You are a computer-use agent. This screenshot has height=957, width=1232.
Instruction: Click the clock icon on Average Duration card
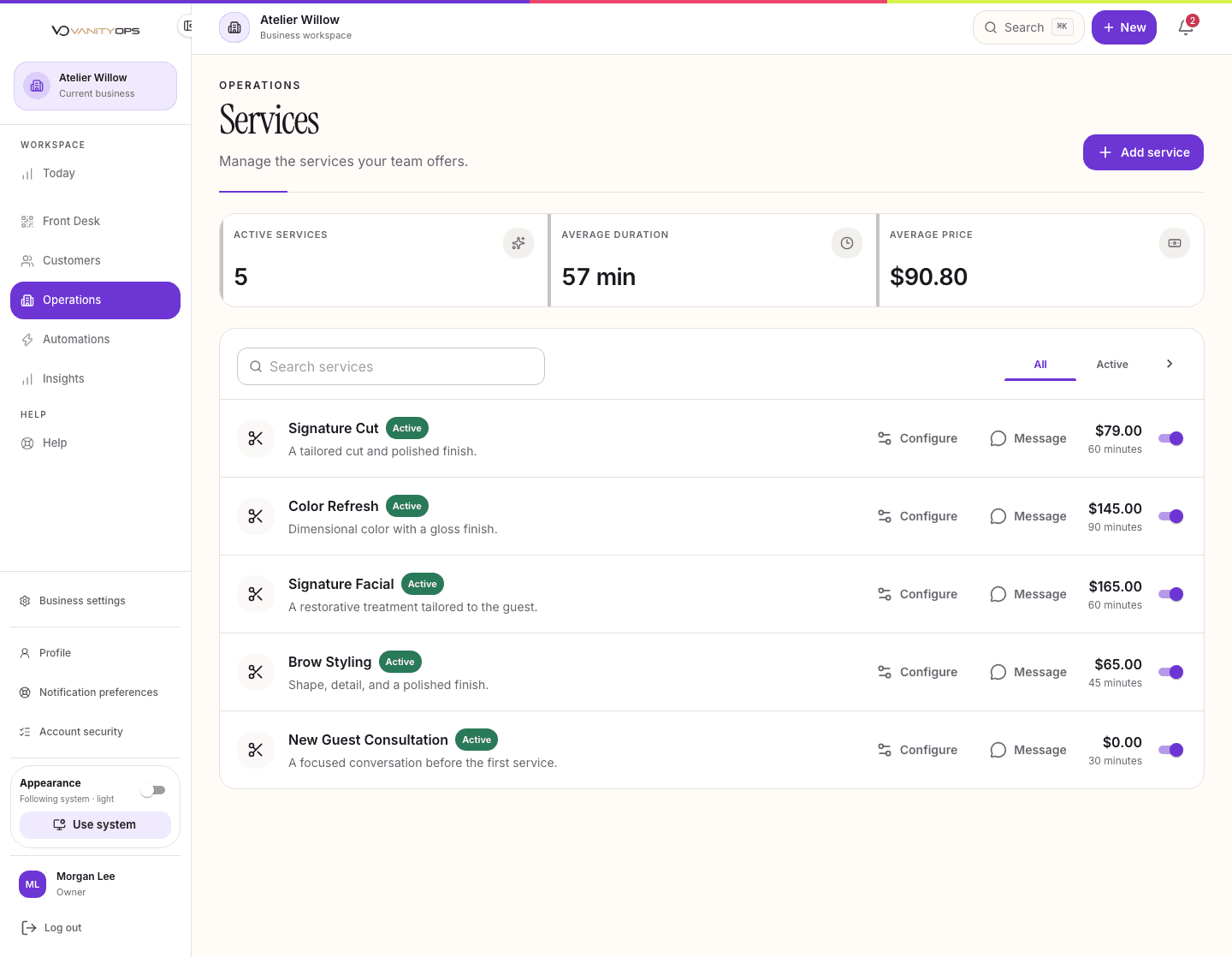point(847,243)
